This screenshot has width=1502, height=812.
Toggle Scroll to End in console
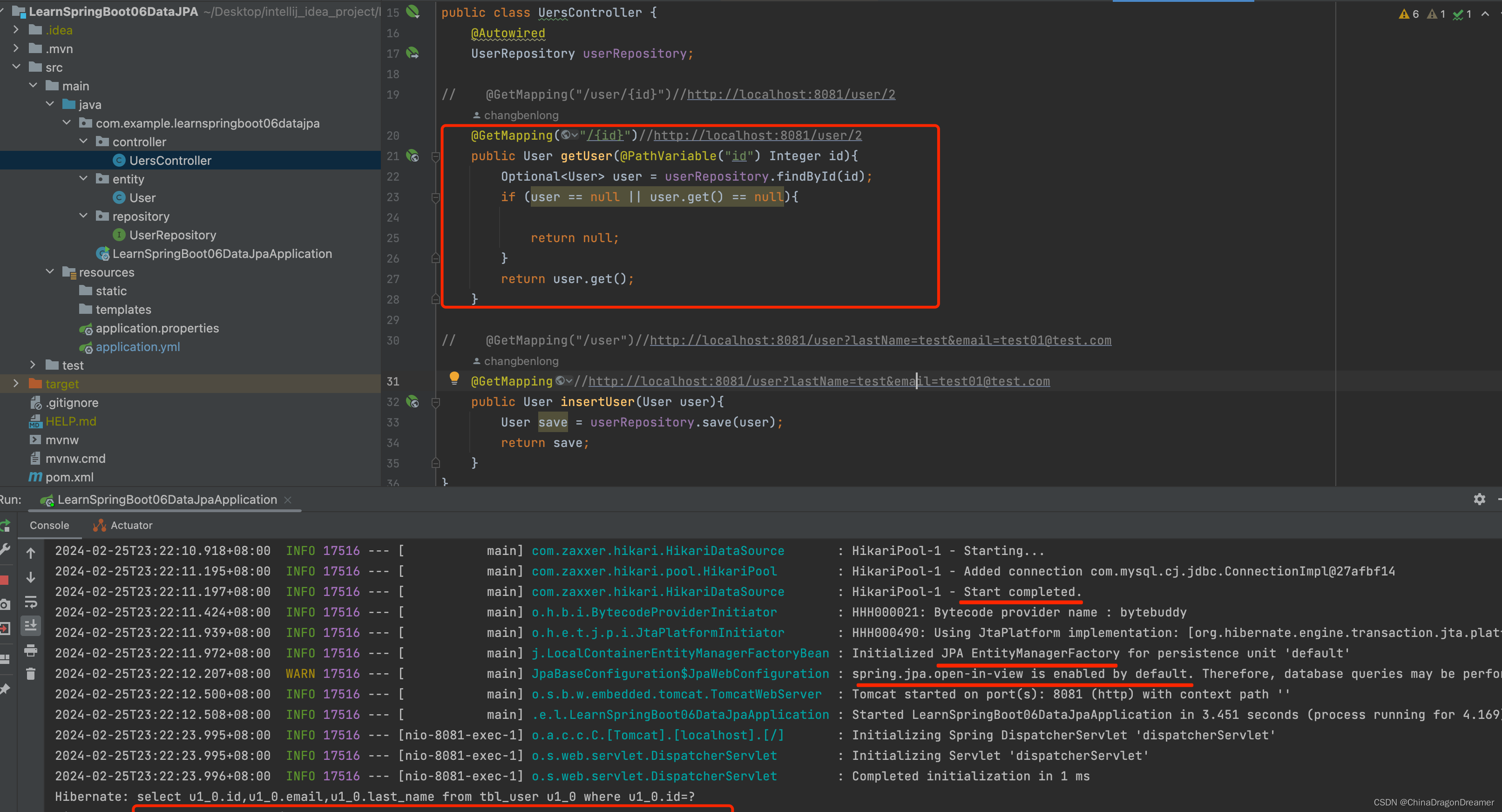point(31,625)
